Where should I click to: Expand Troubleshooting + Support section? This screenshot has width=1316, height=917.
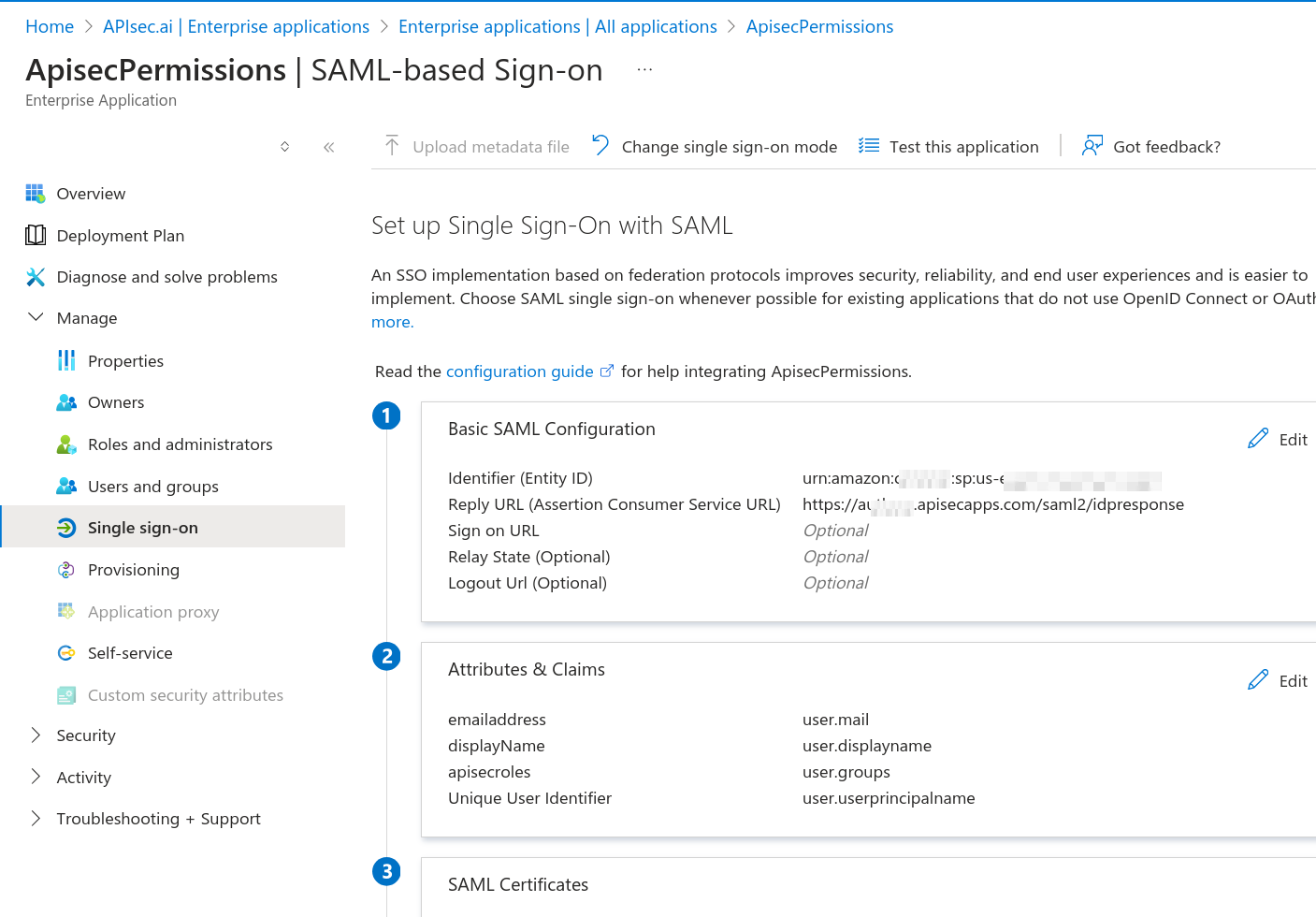point(36,819)
